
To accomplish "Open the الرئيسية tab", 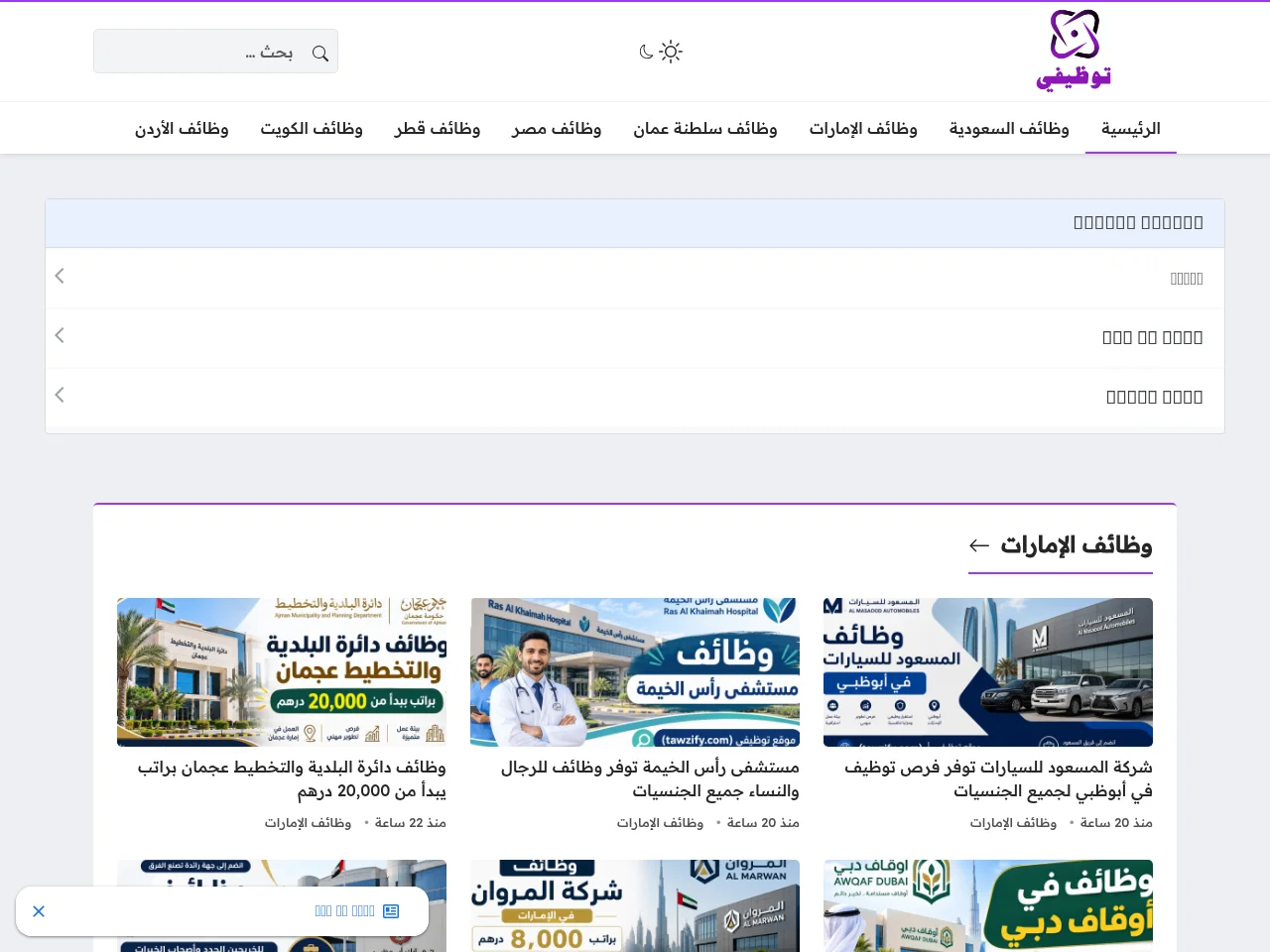I will click(x=1131, y=128).
